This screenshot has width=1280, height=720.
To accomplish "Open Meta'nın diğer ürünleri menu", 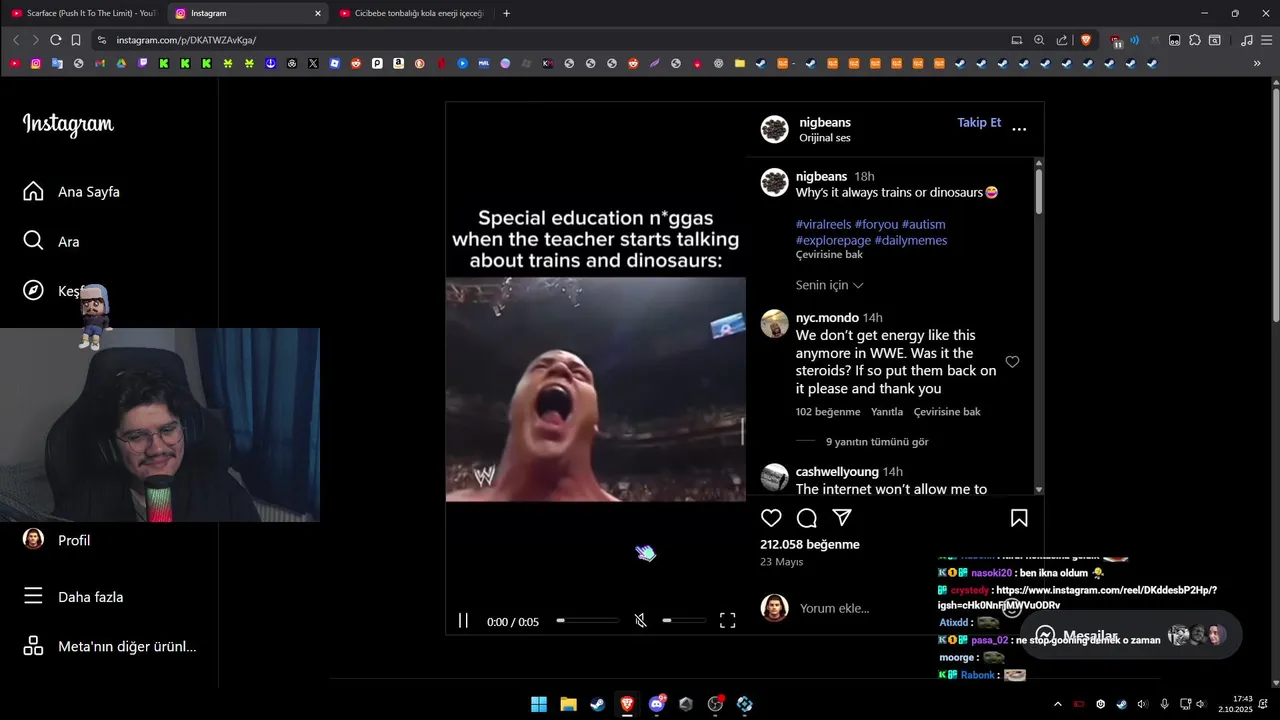I will click(x=110, y=646).
